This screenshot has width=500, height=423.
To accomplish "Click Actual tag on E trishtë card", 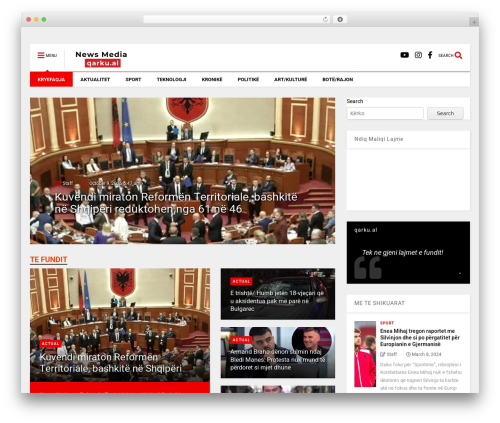I will point(241,281).
